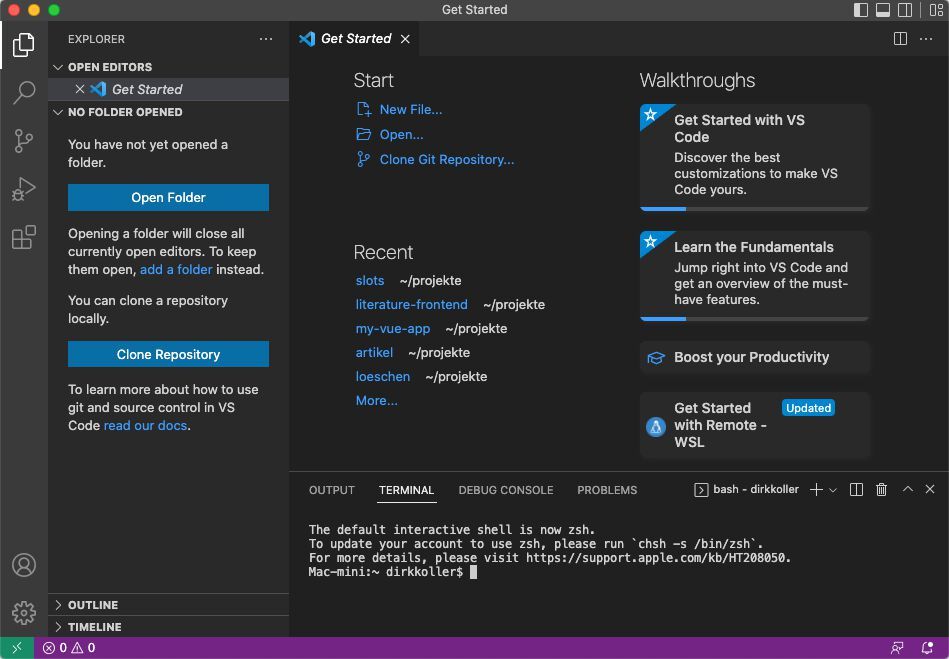Switch to the Problems panel tab
The width and height of the screenshot is (949, 659).
coord(606,490)
